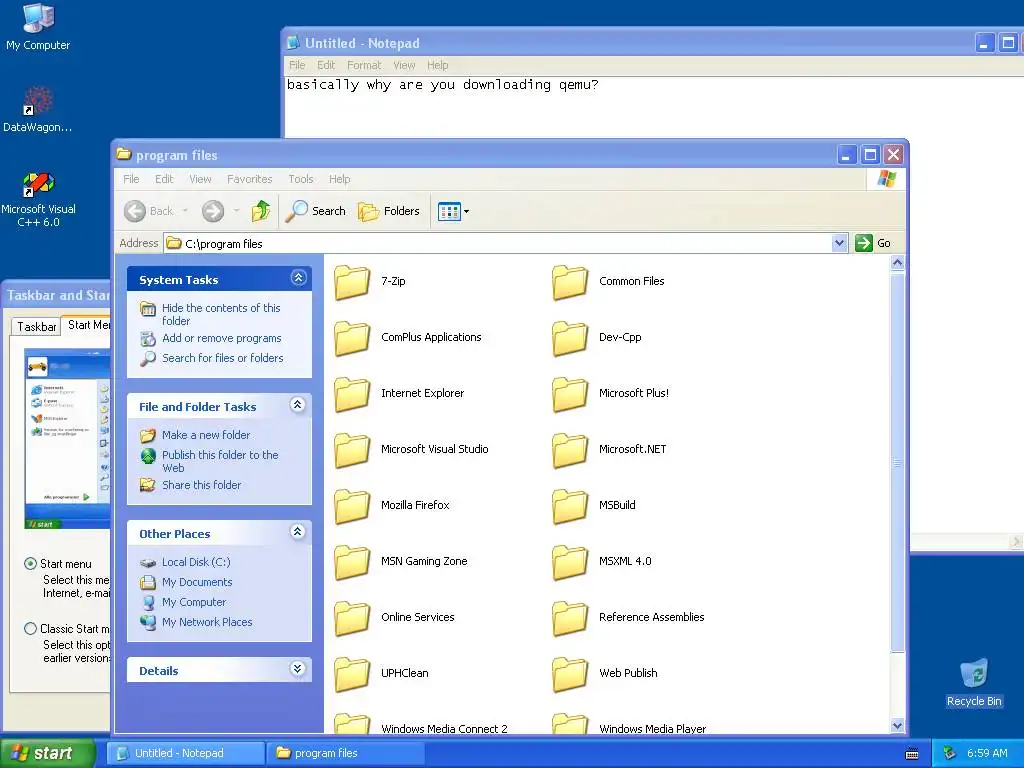Open My Computer desktop icon
Image resolution: width=1024 pixels, height=768 pixels.
click(x=38, y=26)
